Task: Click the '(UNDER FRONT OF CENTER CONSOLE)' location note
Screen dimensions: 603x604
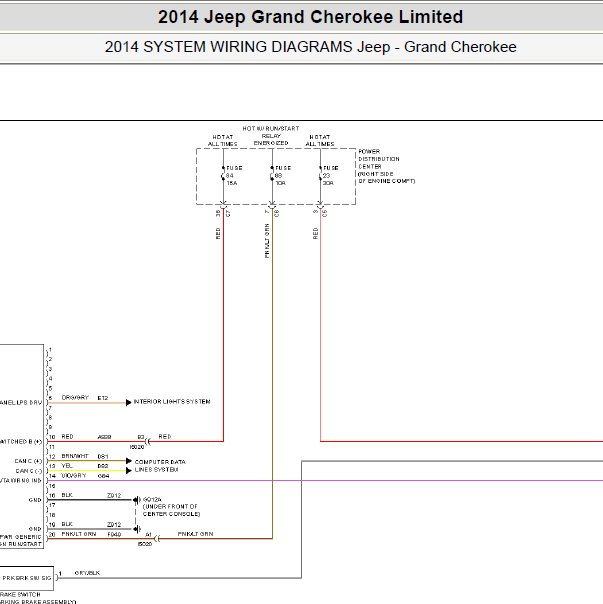Action: 171,510
